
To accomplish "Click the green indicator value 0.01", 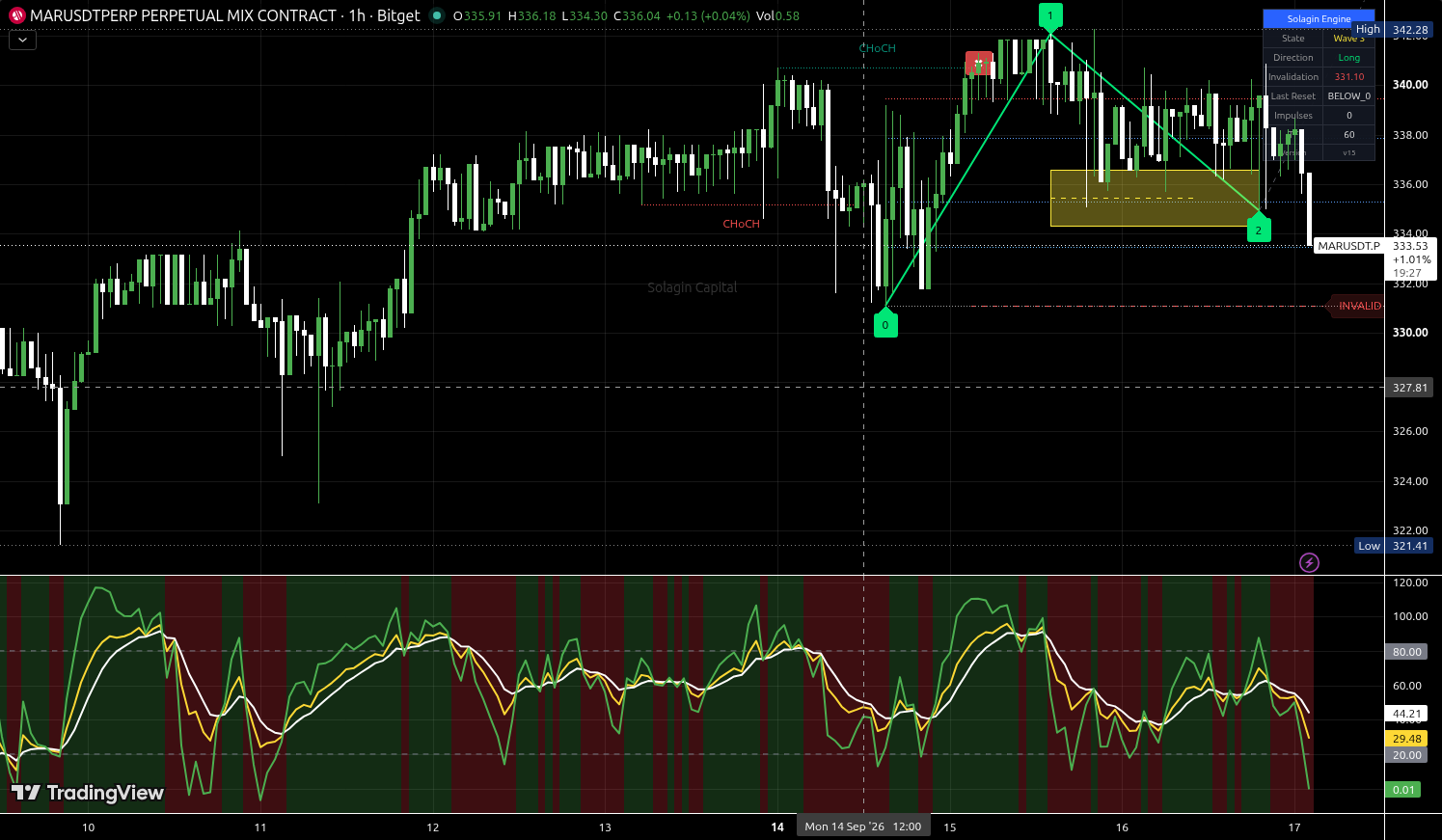I will tap(1404, 790).
